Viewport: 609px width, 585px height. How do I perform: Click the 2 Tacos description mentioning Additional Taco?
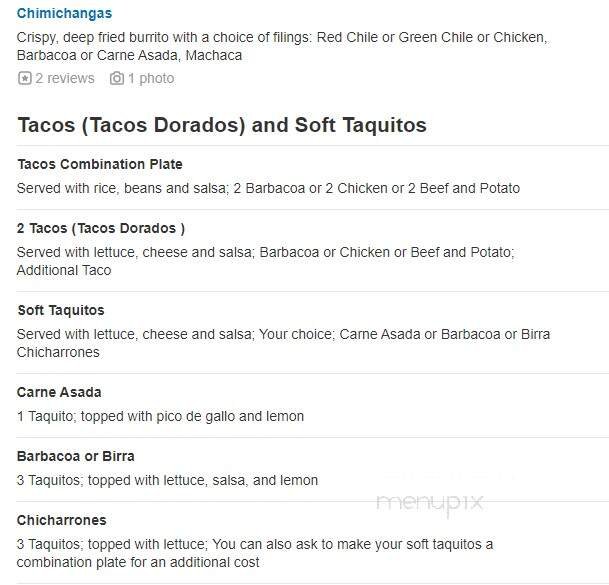265,261
